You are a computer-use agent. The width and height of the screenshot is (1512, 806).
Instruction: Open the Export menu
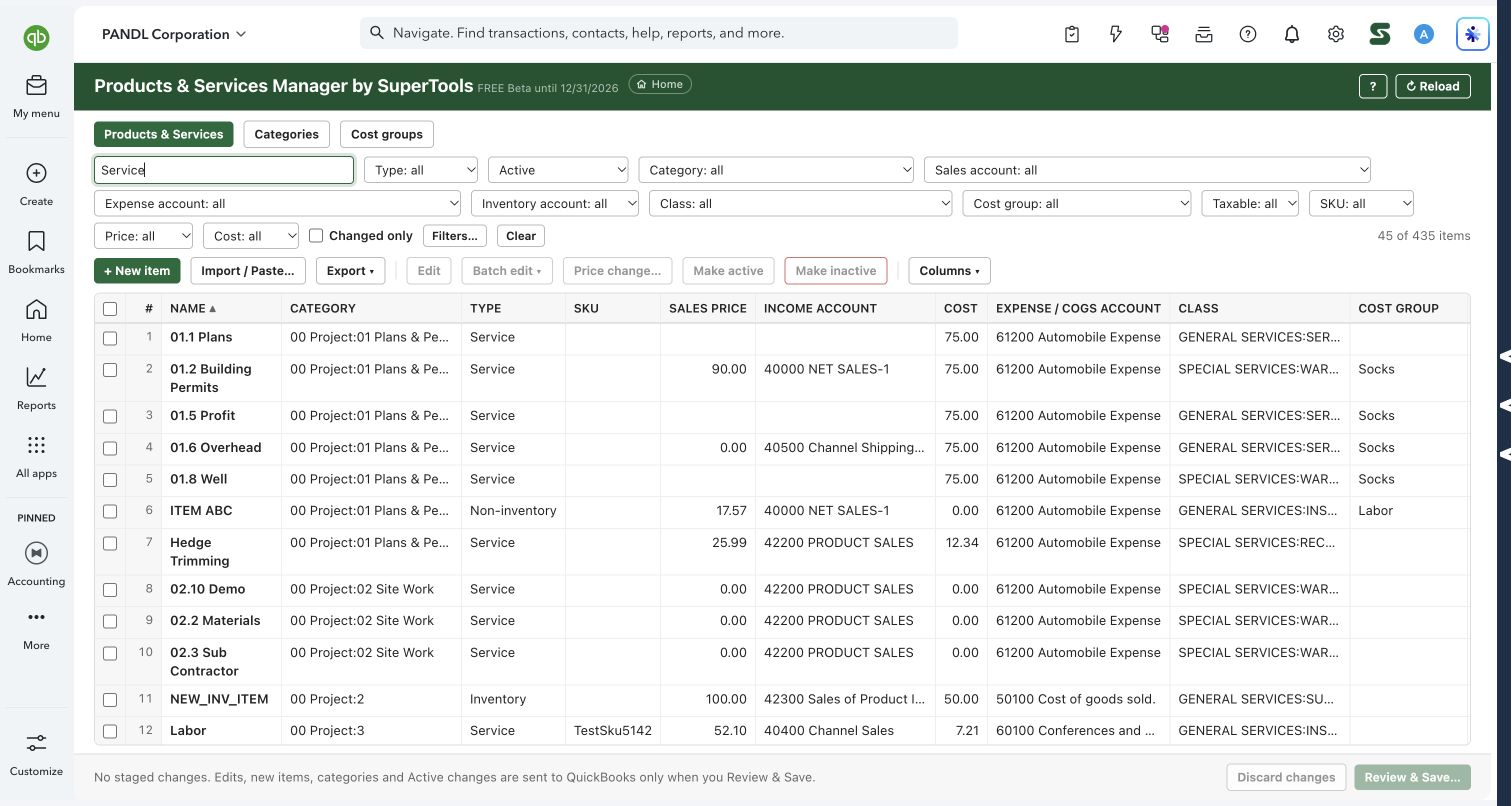pos(350,271)
